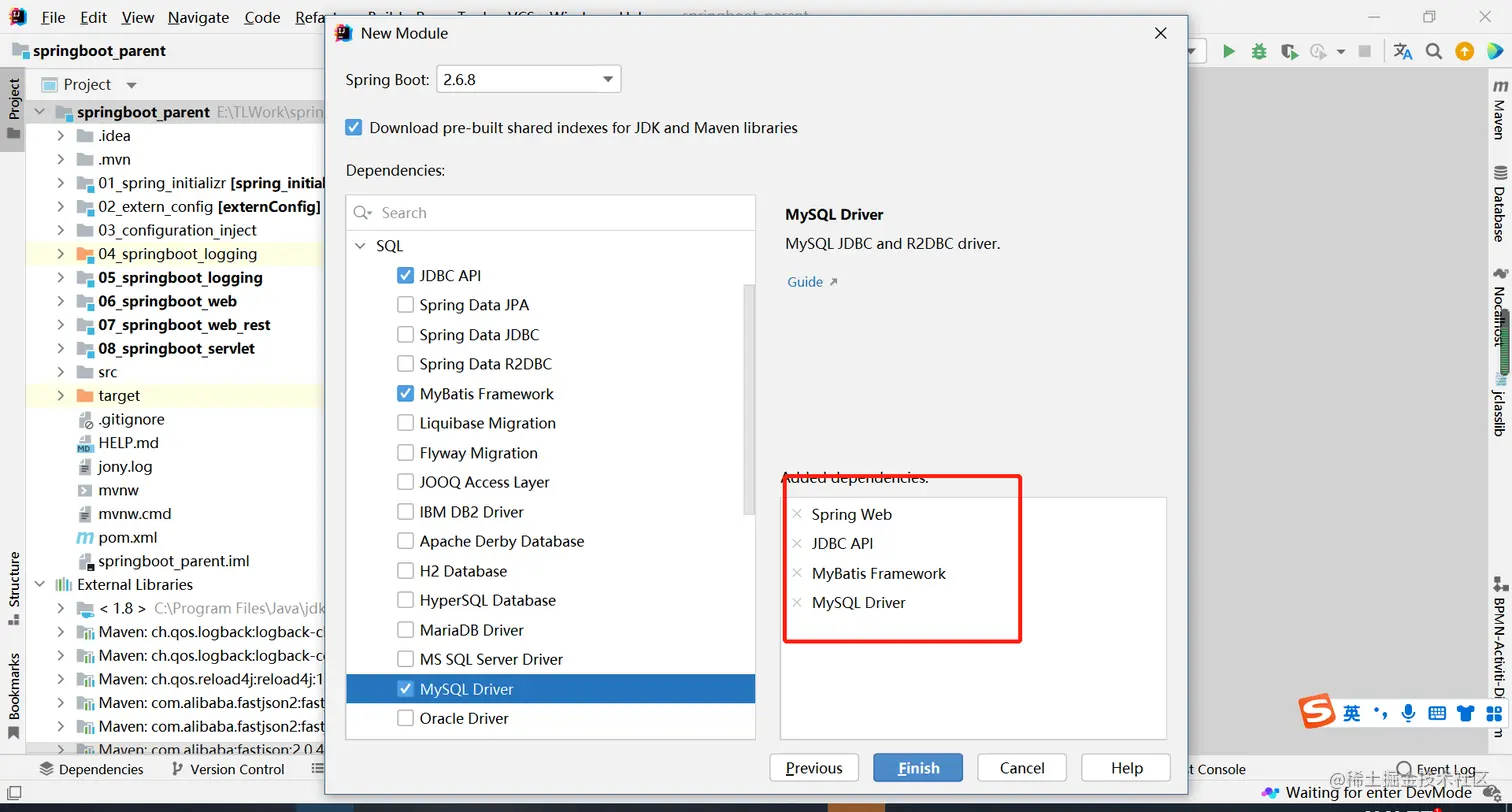This screenshot has width=1512, height=812.
Task: Check the Flyway Migration dependency
Action: [405, 452]
